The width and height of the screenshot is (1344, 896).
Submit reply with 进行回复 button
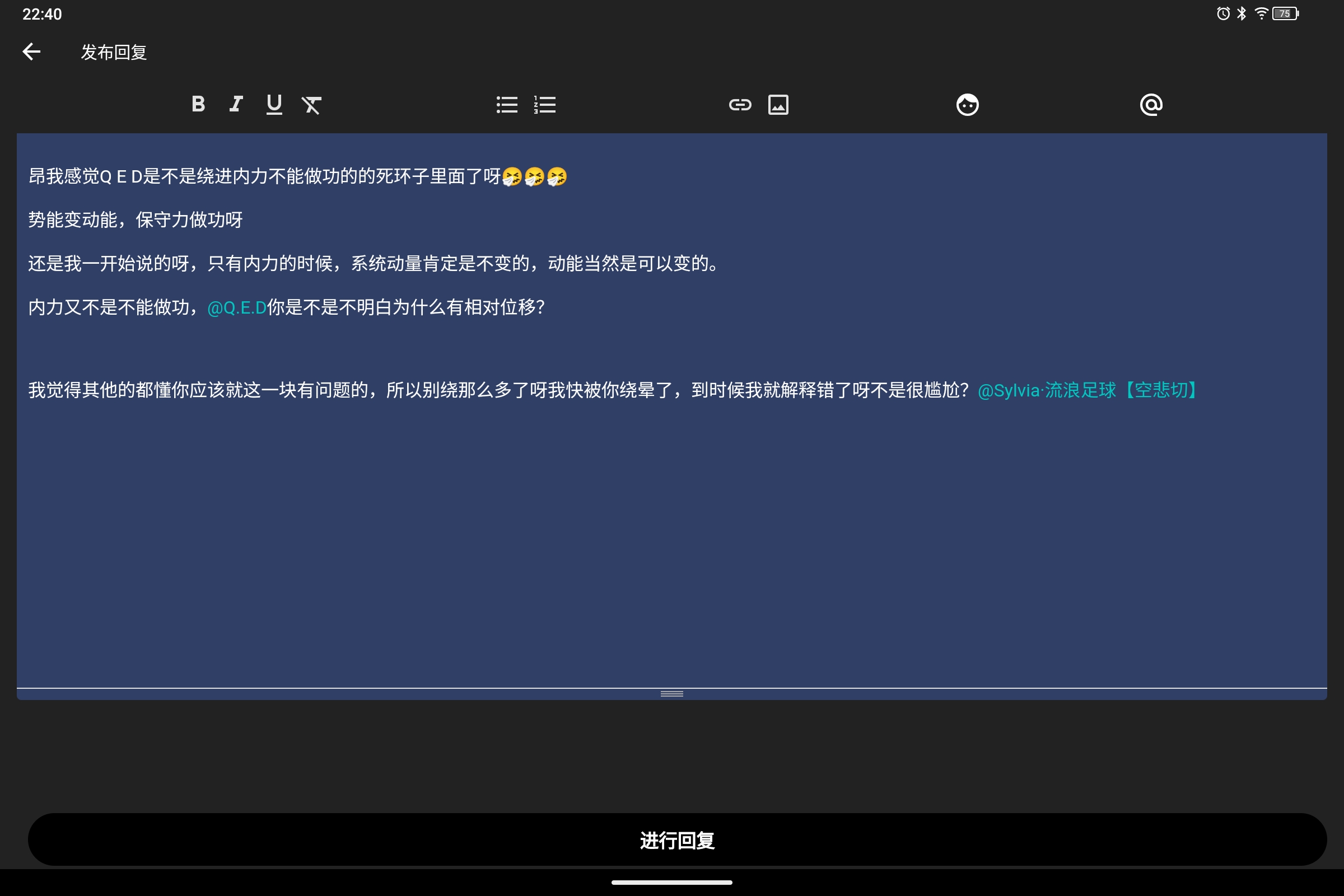[677, 839]
